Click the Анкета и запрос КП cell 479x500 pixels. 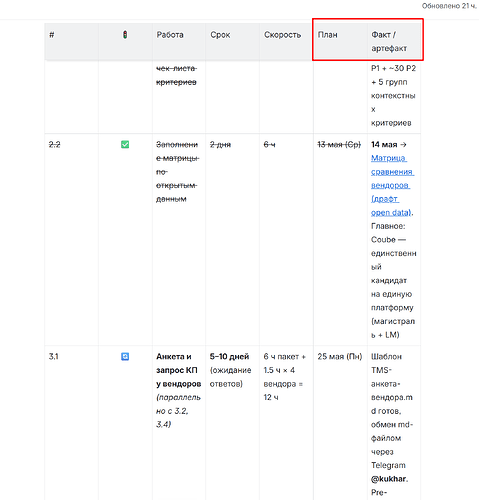(178, 370)
